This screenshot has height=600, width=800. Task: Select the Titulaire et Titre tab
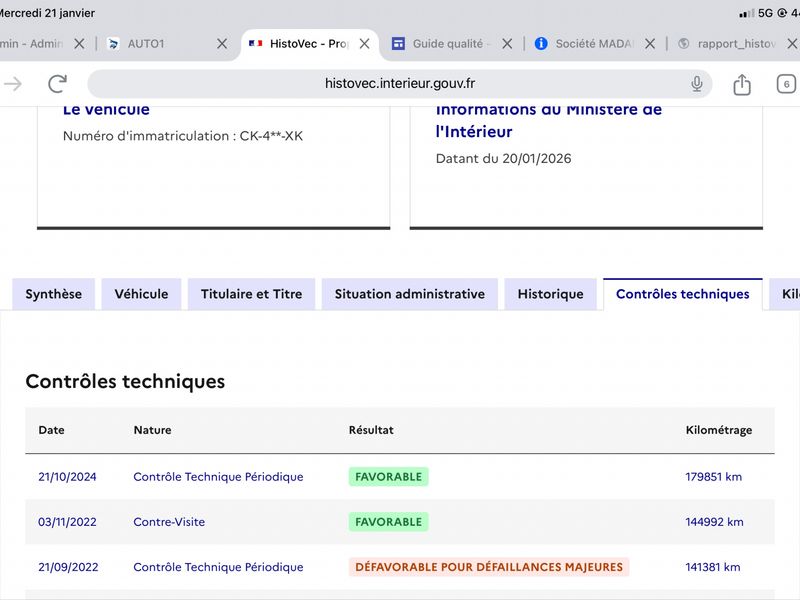[251, 294]
